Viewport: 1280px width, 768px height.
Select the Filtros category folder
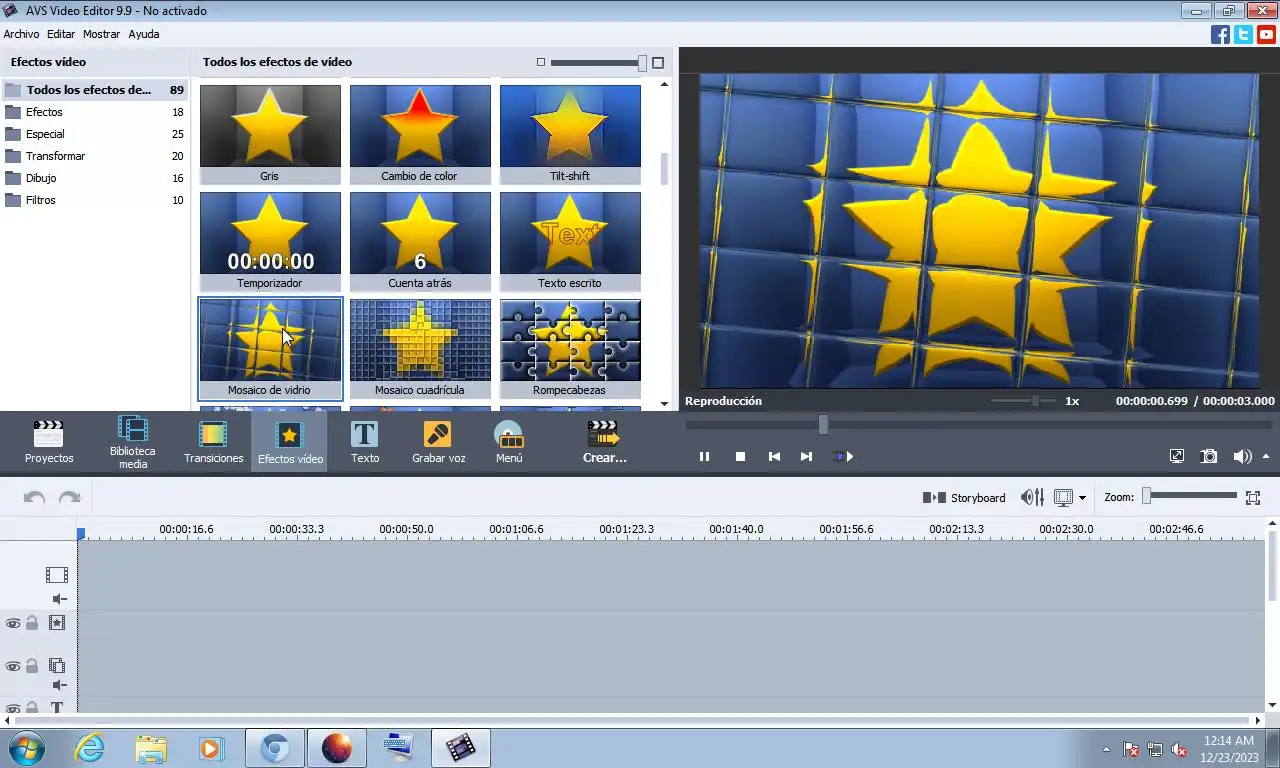pos(94,200)
